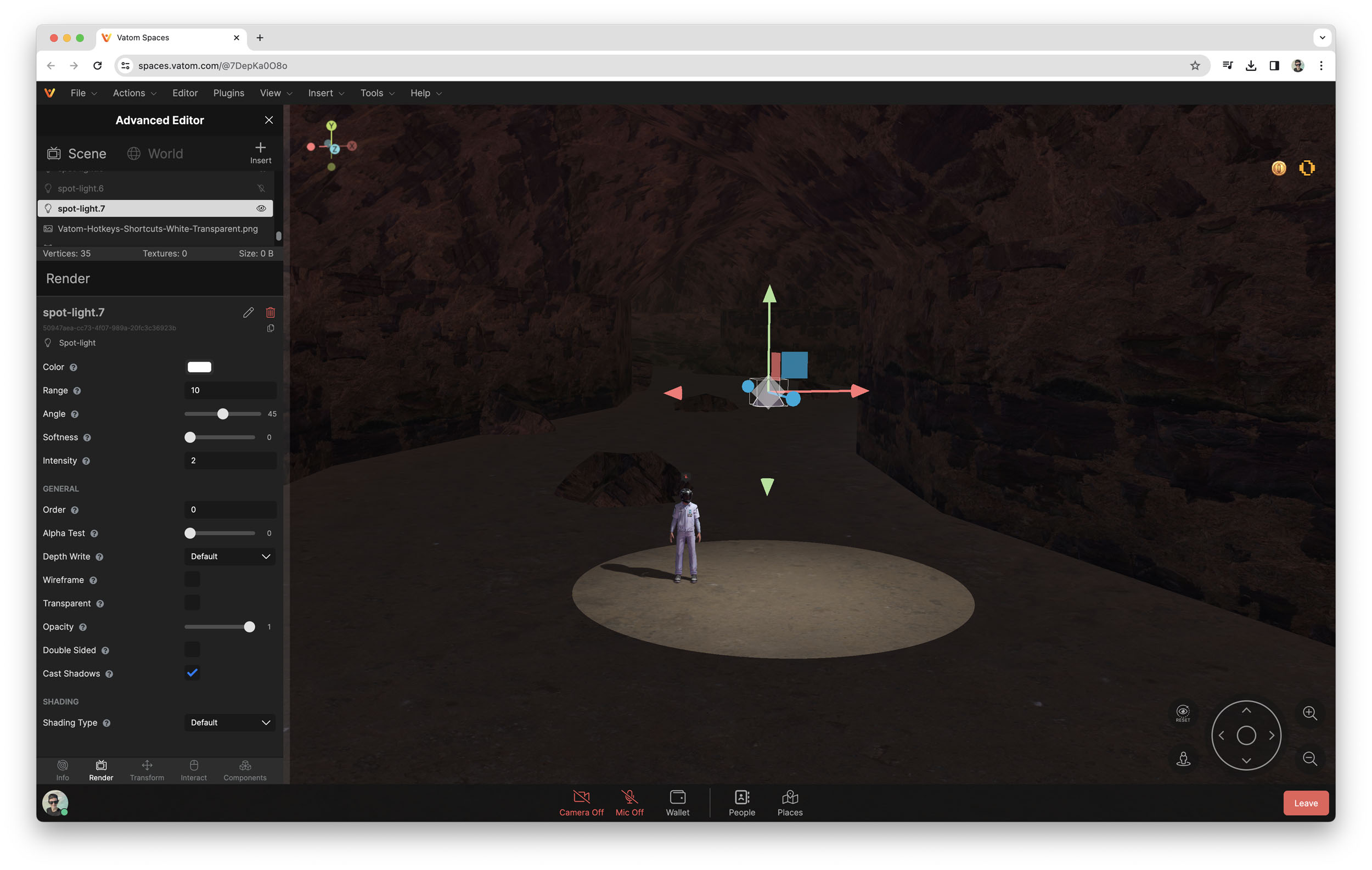Click the avatar view icon near joystick
This screenshot has width=1372, height=870.
(1183, 759)
